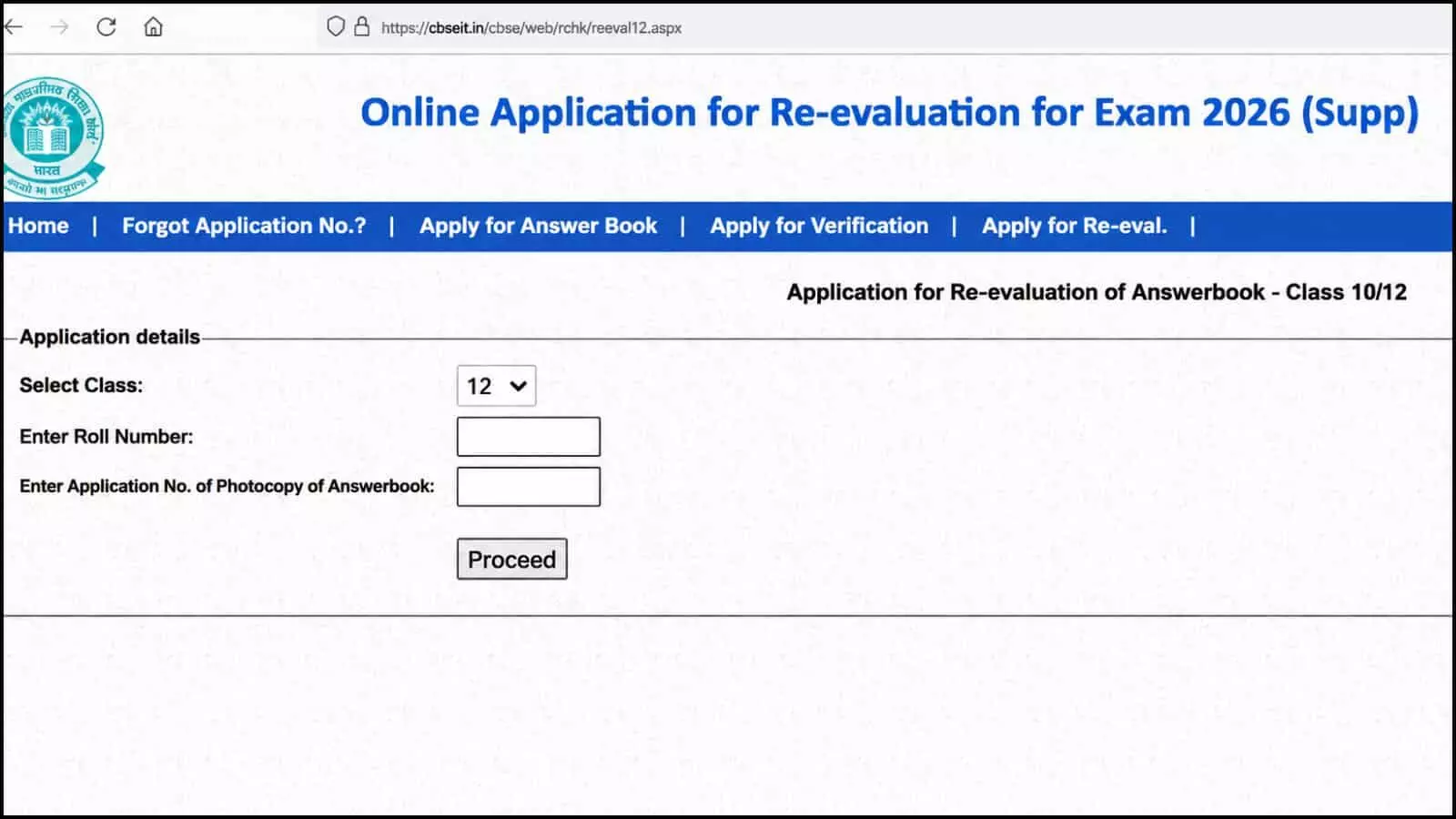Click the CBSE logo emblem
Screen dimensions: 1456x819
coord(52,138)
